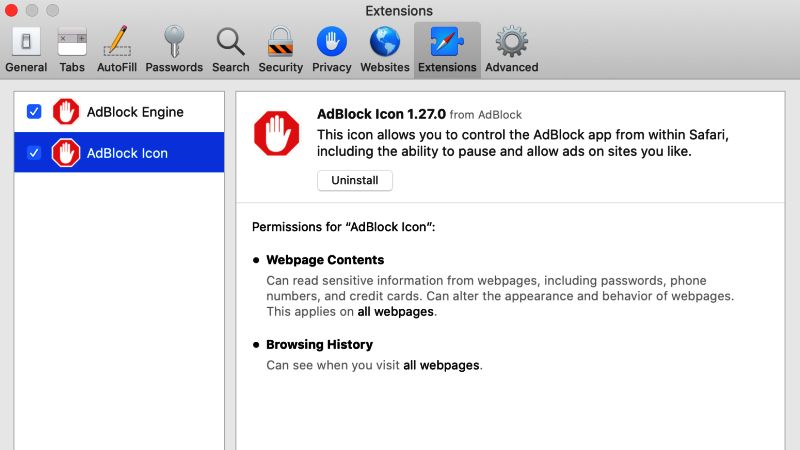
Task: Select the Extensions preferences pane
Action: (x=447, y=50)
